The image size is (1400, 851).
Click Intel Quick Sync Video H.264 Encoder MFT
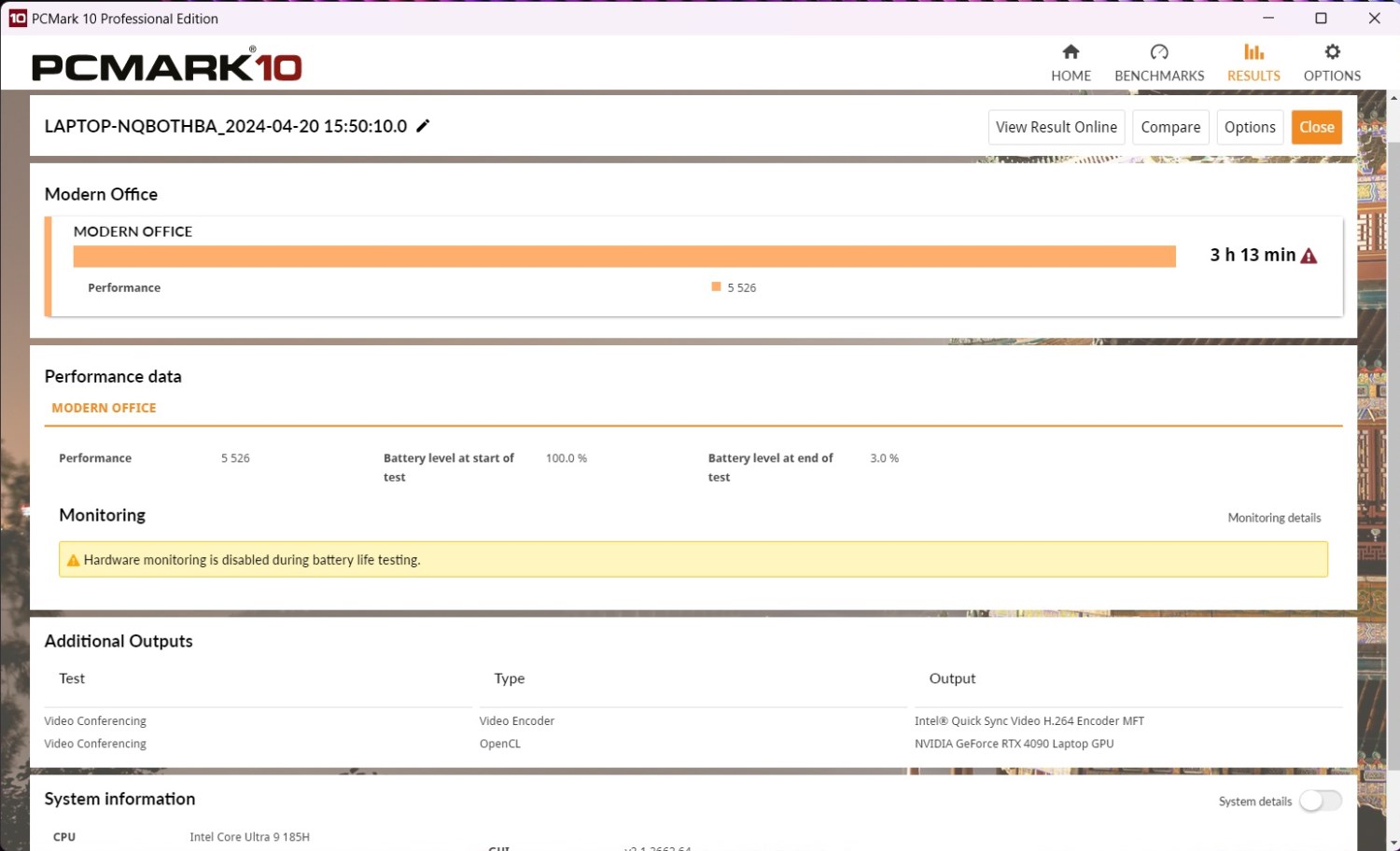point(1029,721)
